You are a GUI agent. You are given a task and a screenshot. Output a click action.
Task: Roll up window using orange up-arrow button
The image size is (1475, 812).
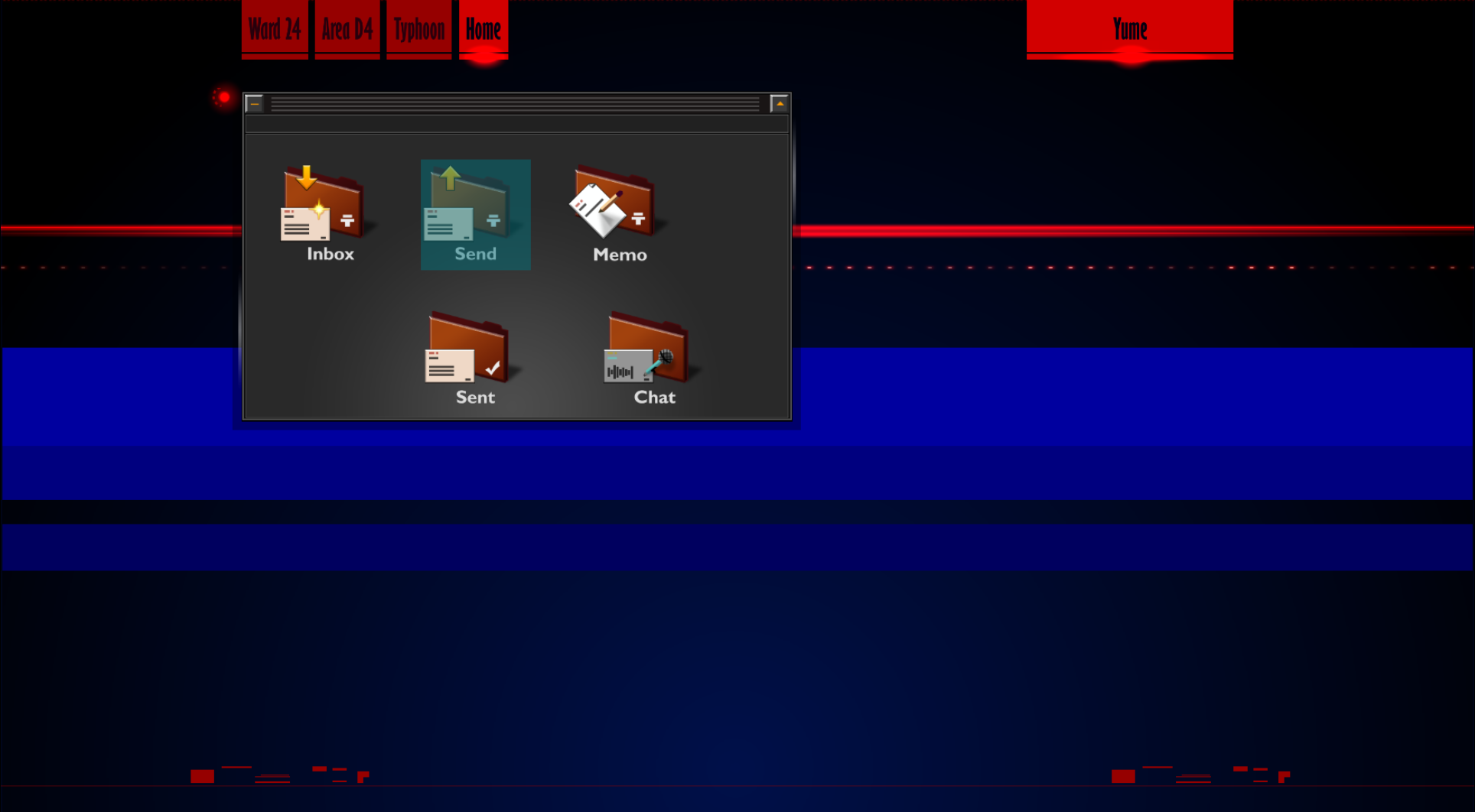pos(779,103)
